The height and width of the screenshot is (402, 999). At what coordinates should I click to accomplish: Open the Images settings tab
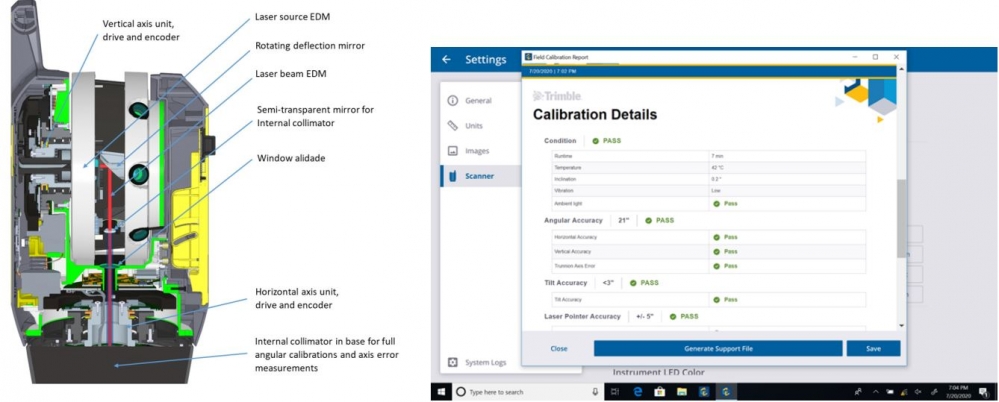(x=480, y=151)
